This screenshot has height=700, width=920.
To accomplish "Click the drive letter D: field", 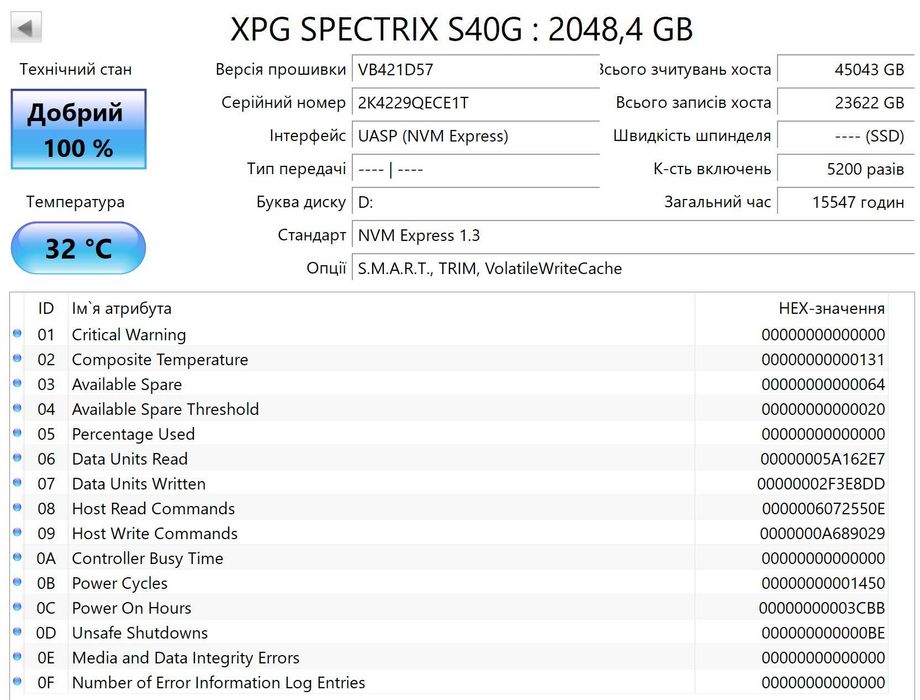I will [x=476, y=202].
